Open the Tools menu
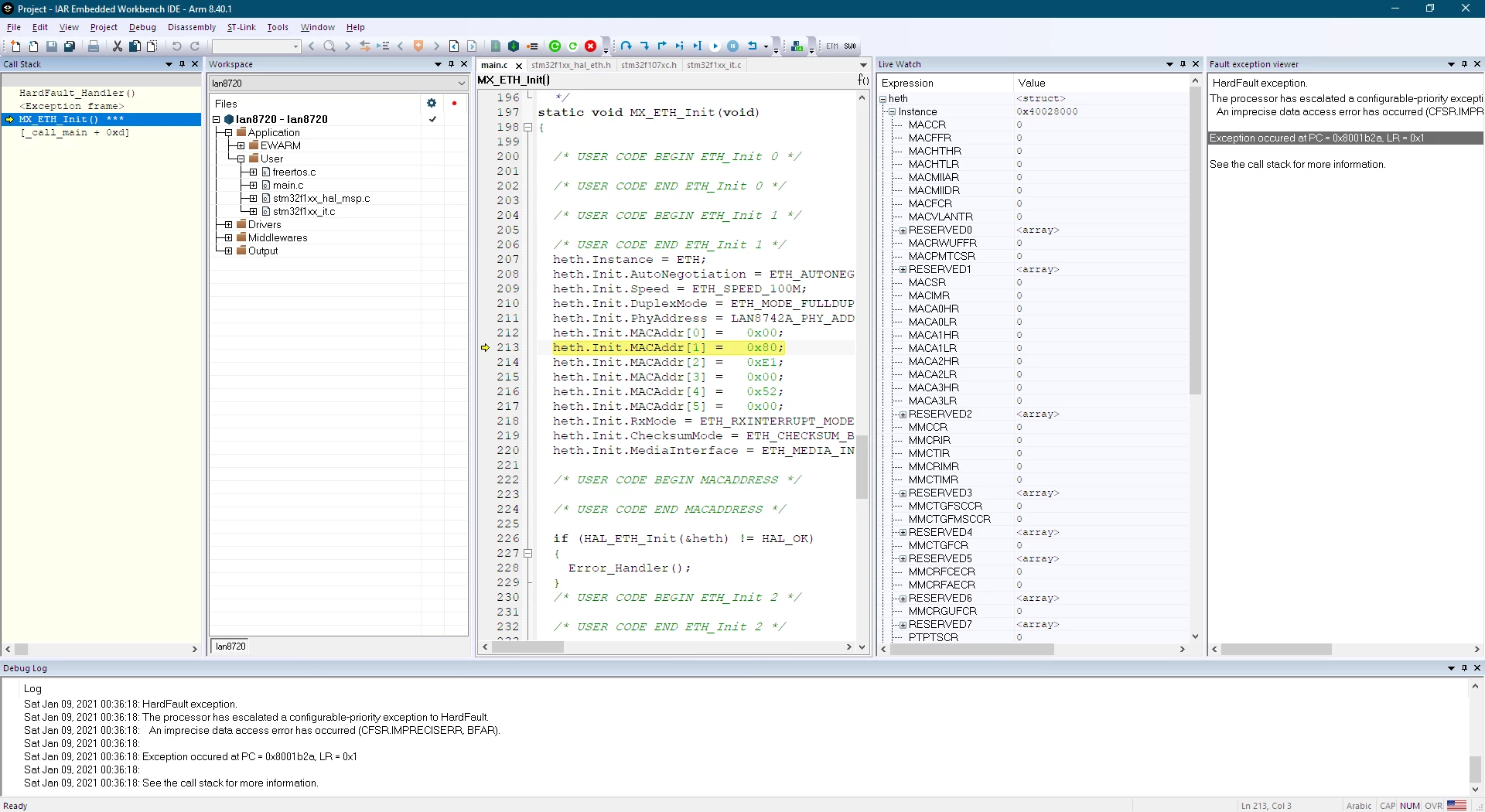 [x=278, y=27]
